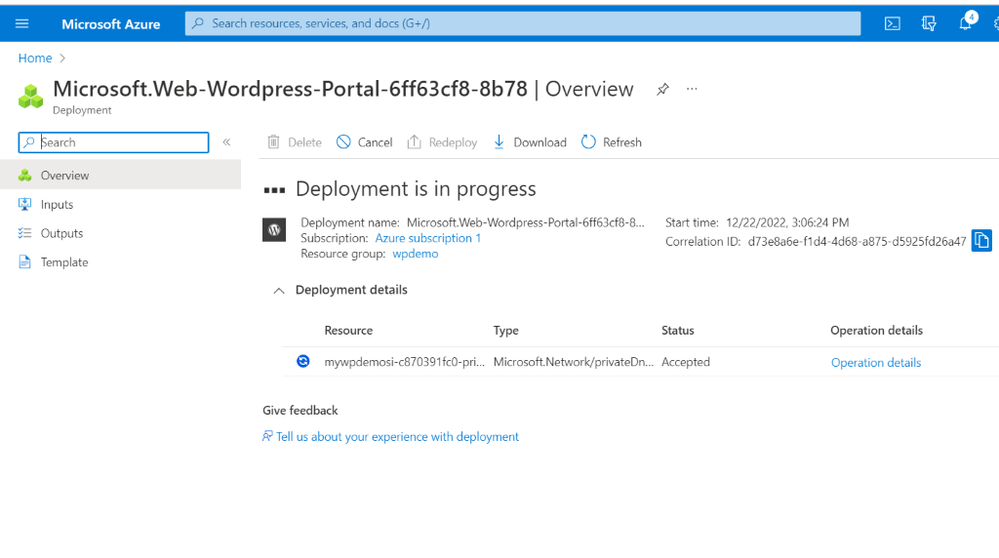Click the Operation details column header

pos(876,330)
